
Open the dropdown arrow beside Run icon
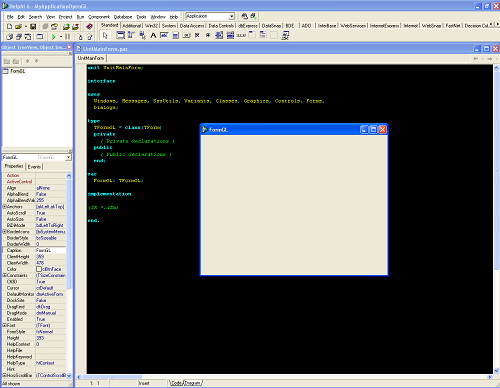[61, 37]
